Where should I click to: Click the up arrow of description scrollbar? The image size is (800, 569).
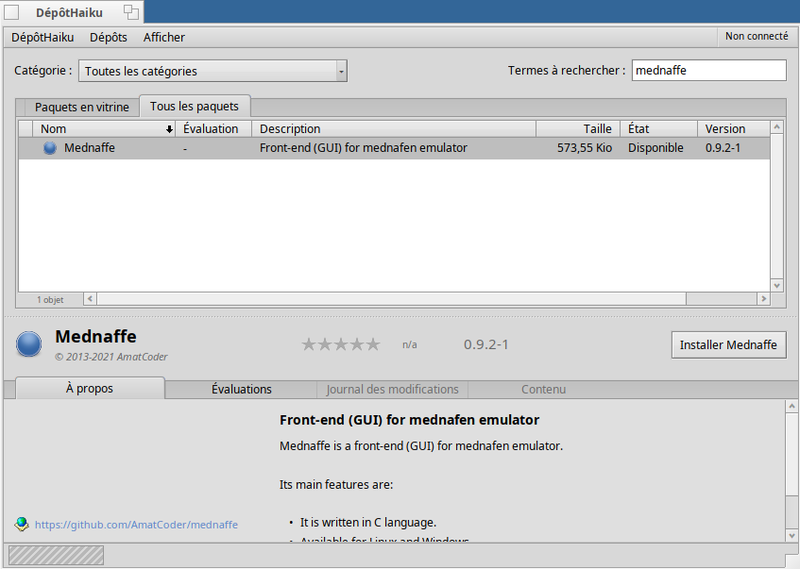tap(791, 408)
